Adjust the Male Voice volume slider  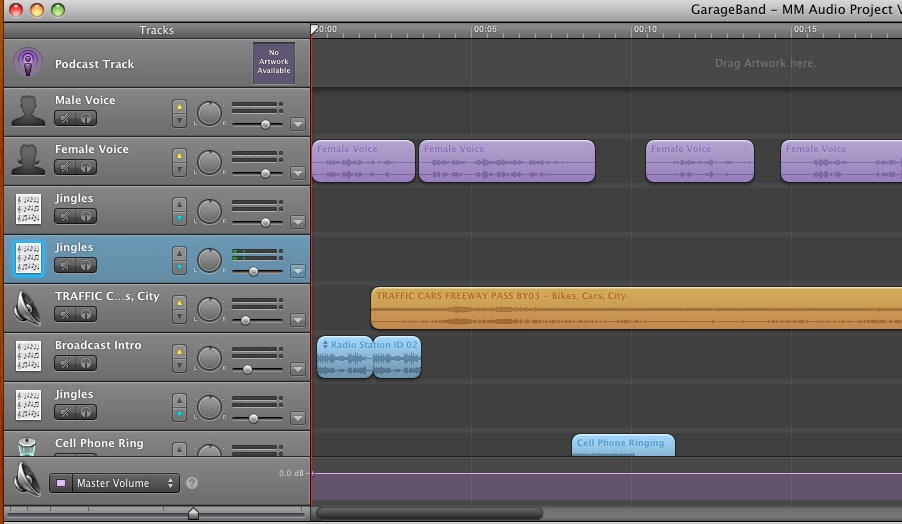(257, 124)
